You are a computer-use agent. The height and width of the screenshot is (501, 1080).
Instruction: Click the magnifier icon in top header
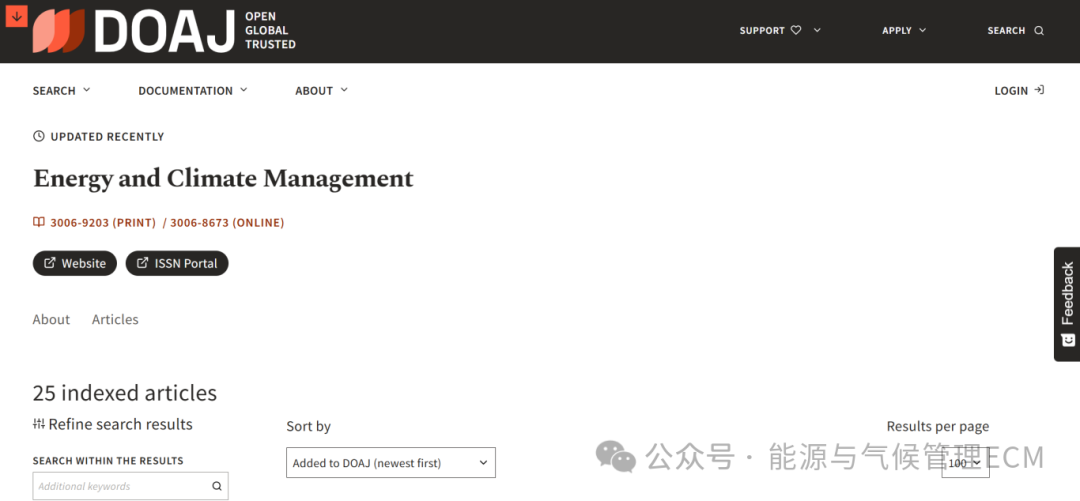click(1039, 31)
